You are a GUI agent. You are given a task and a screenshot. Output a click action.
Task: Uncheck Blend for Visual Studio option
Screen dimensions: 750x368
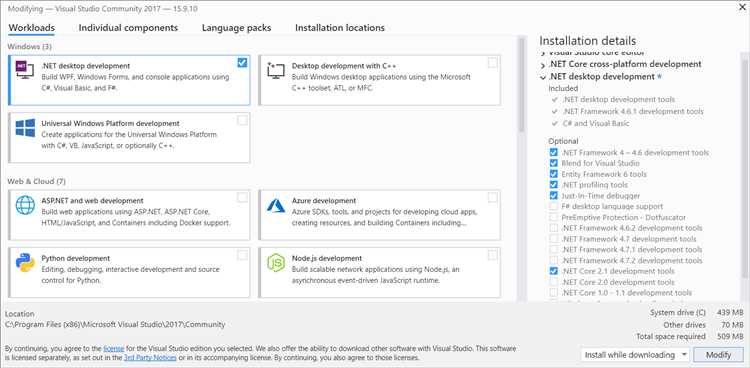553,163
